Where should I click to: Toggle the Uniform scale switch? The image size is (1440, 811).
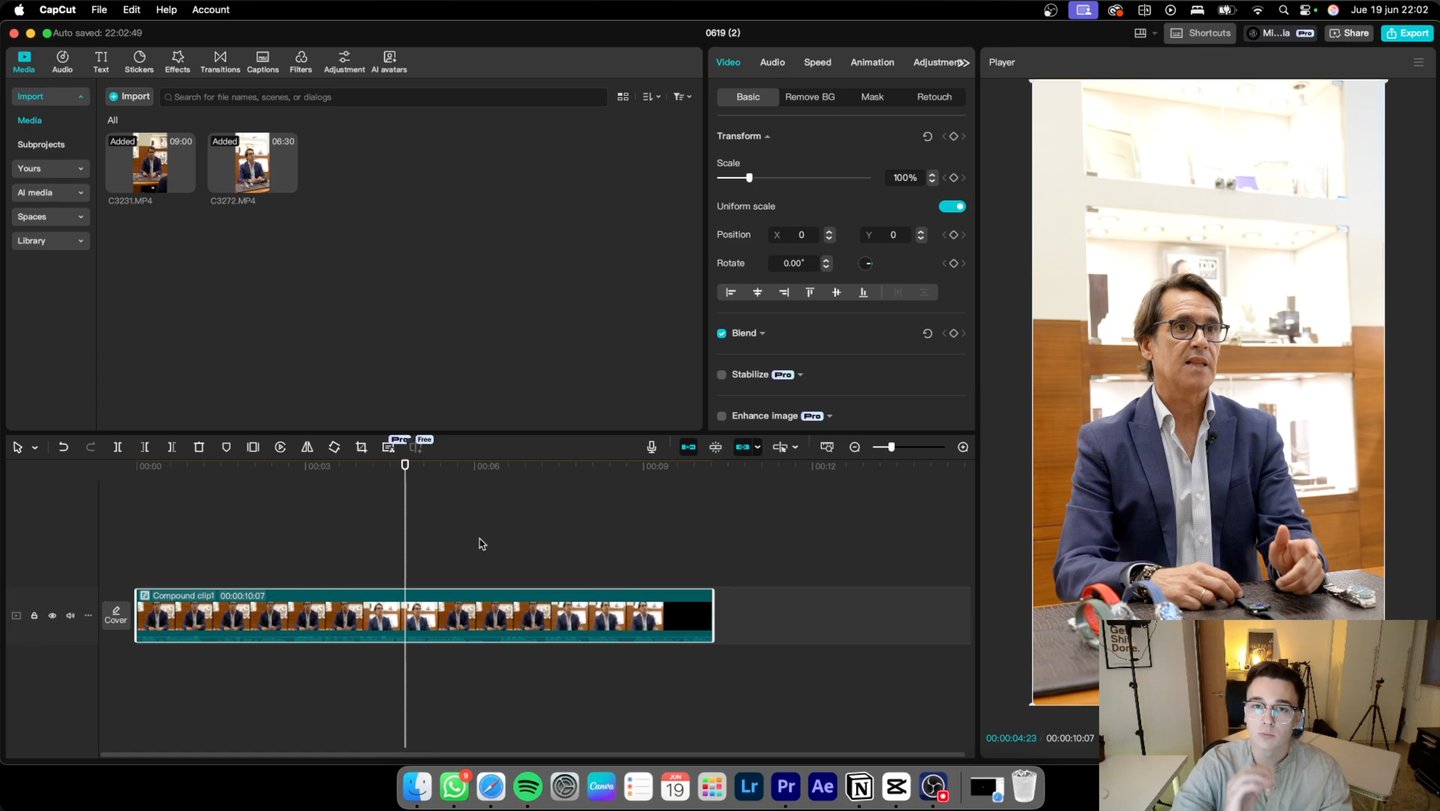952,206
